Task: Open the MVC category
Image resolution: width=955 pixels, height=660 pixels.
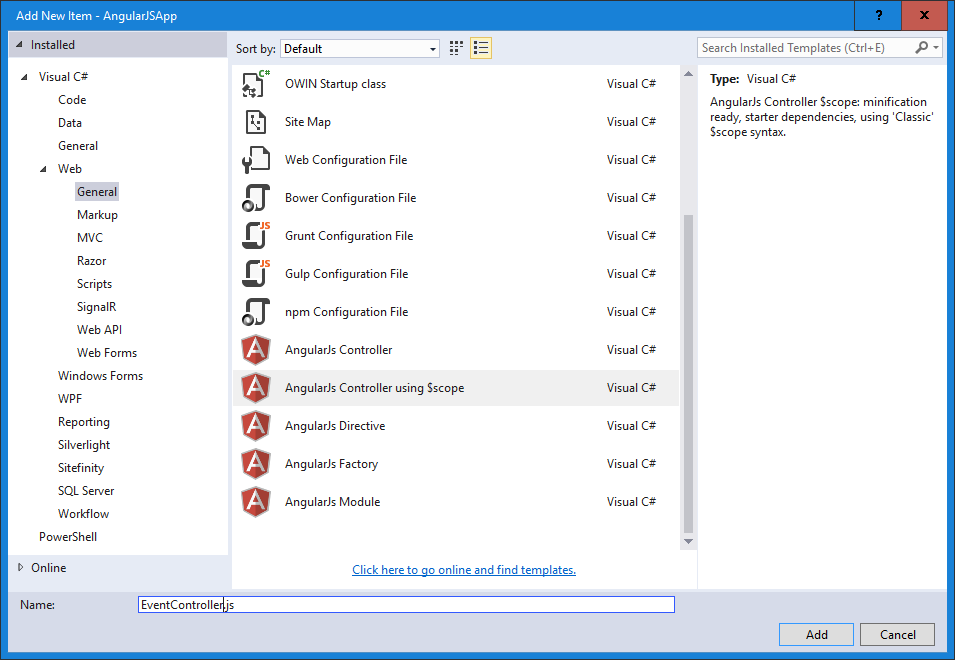Action: 90,238
